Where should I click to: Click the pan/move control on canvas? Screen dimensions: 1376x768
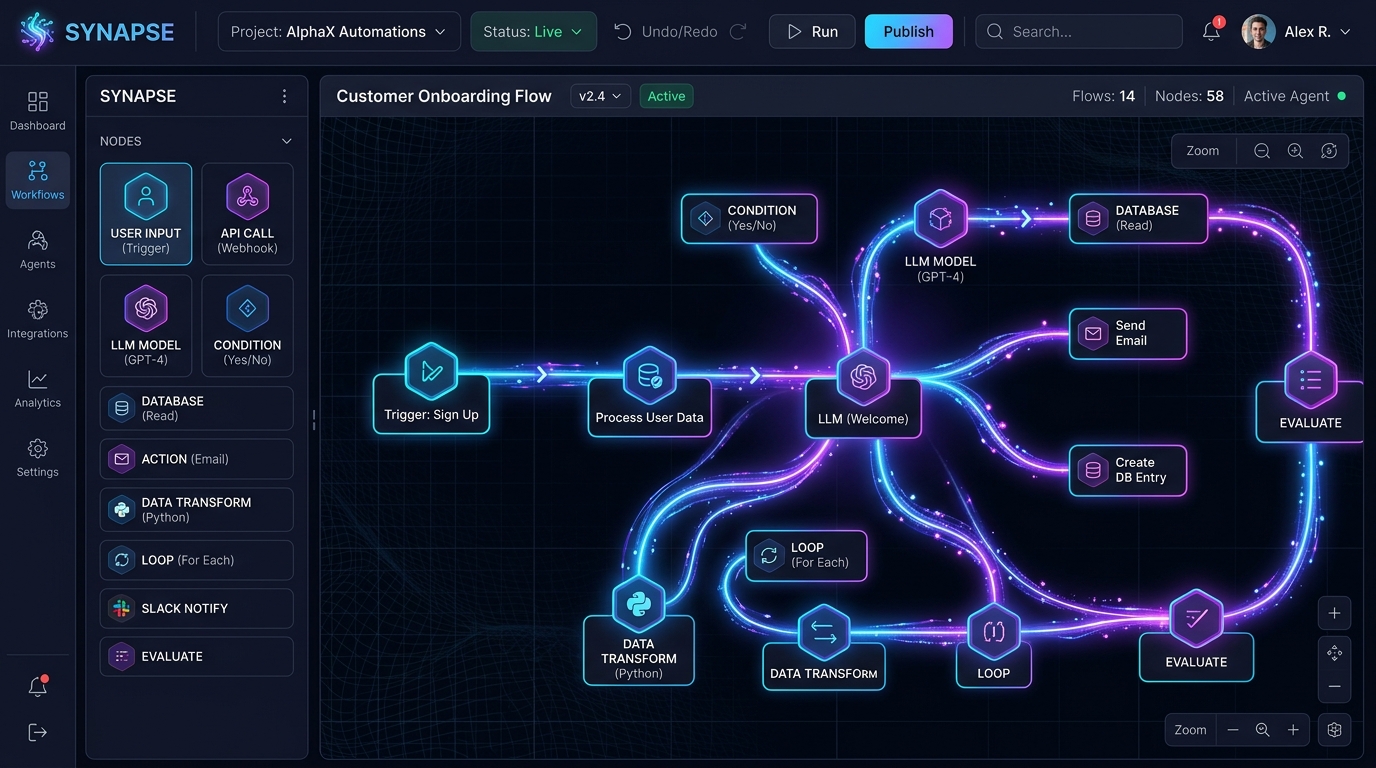coord(1334,653)
